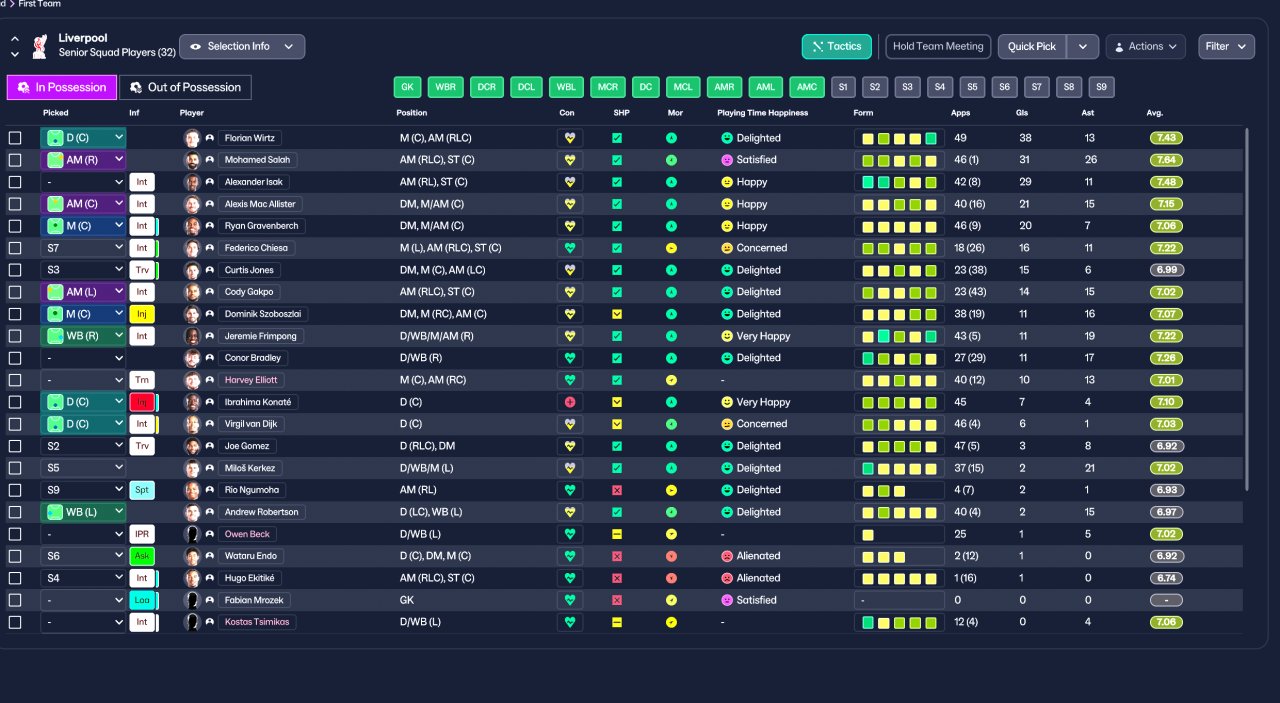1280x703 pixels.
Task: Click Mohamed Salah's Satisfied face icon
Action: click(x=727, y=160)
